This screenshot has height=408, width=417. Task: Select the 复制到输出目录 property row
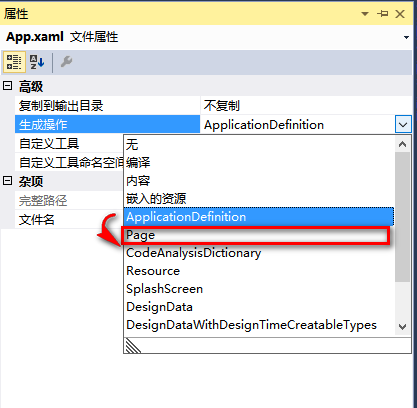click(x=108, y=106)
